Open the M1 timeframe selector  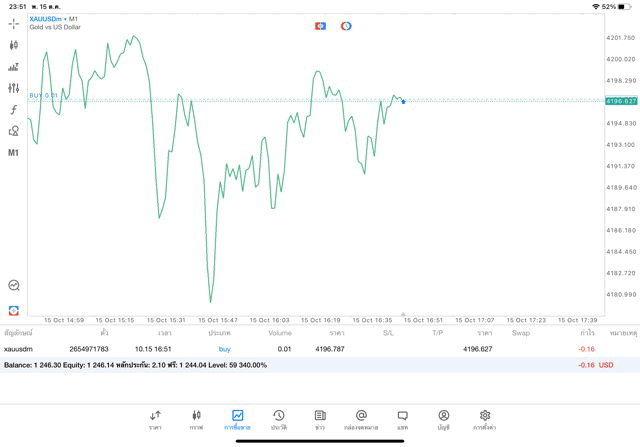13,153
